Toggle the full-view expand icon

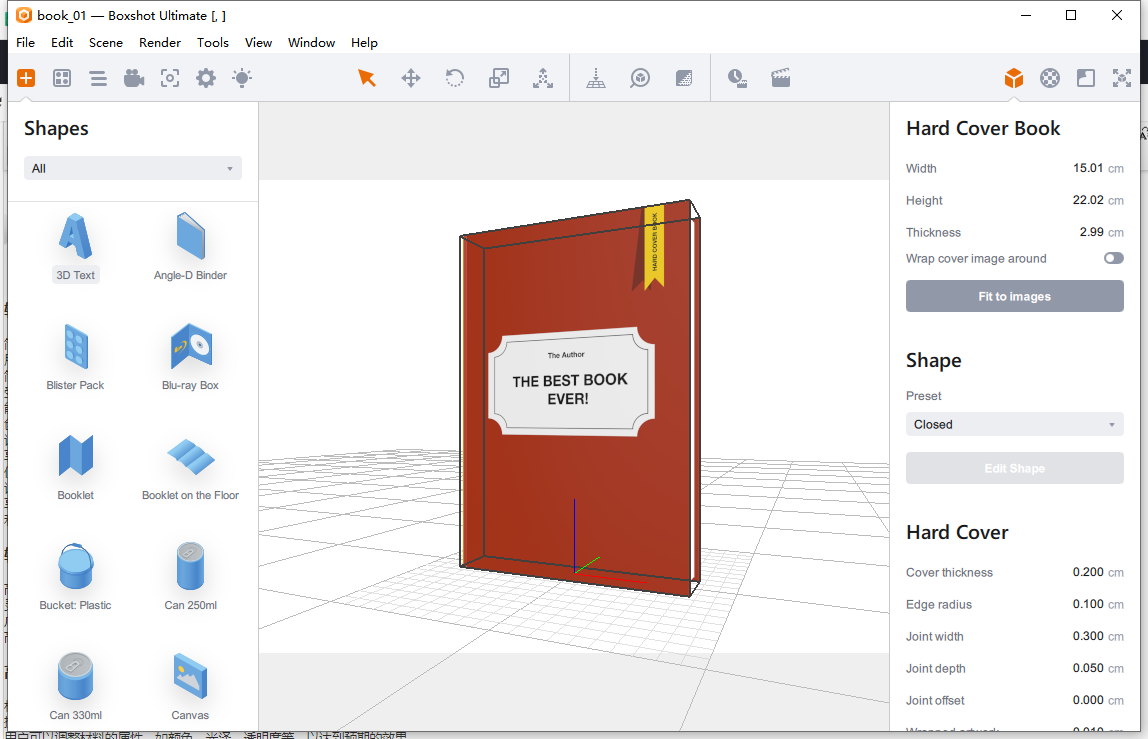pyautogui.click(x=1122, y=78)
